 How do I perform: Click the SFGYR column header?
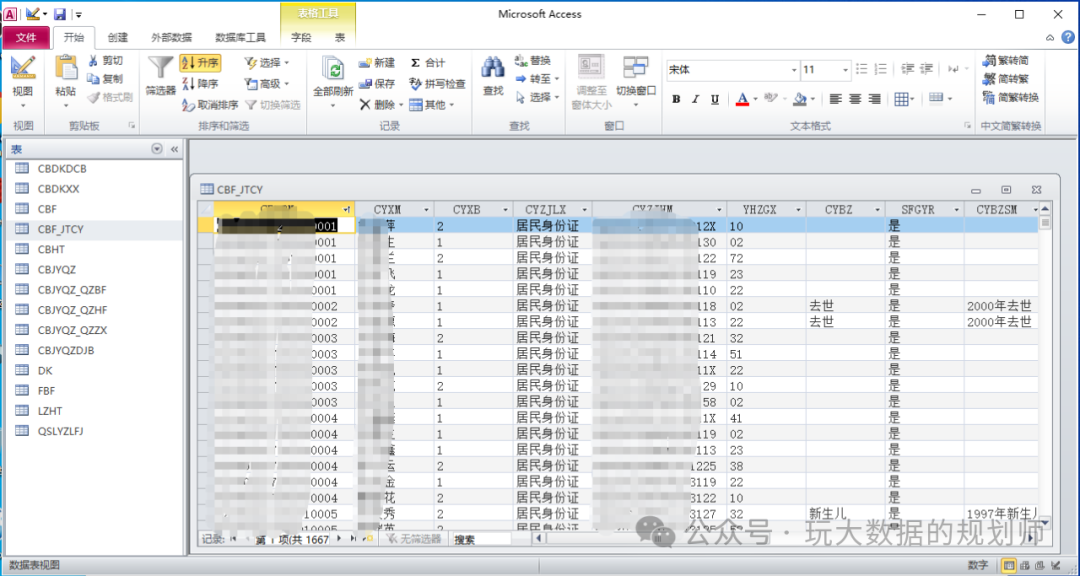click(x=924, y=209)
